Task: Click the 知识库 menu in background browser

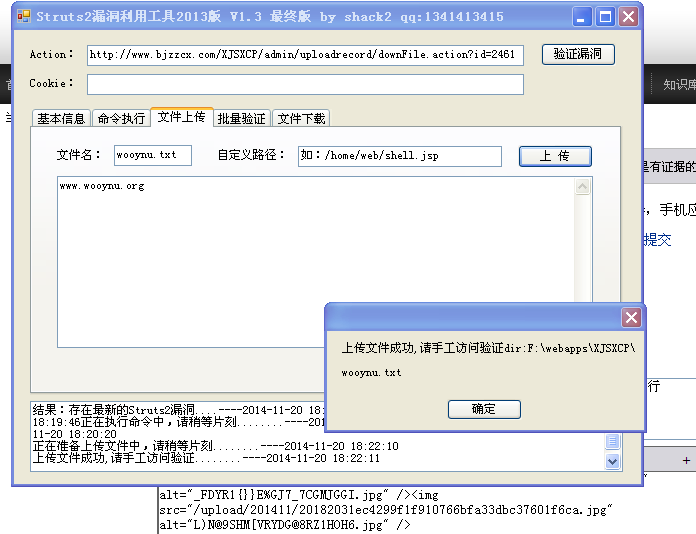Action: [x=680, y=84]
